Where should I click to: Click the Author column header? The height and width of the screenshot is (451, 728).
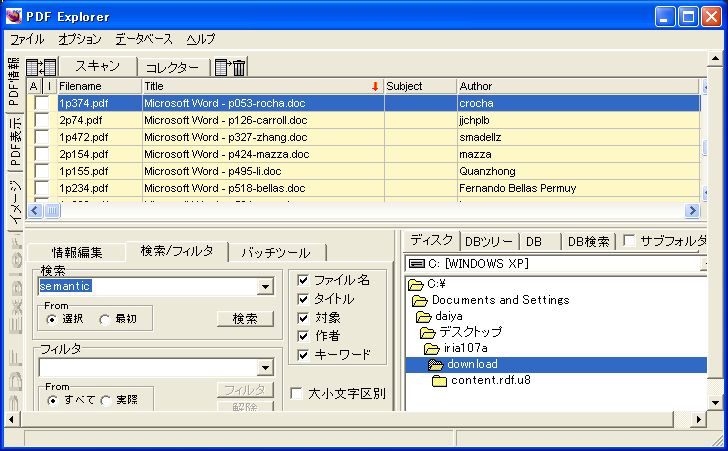click(x=578, y=86)
